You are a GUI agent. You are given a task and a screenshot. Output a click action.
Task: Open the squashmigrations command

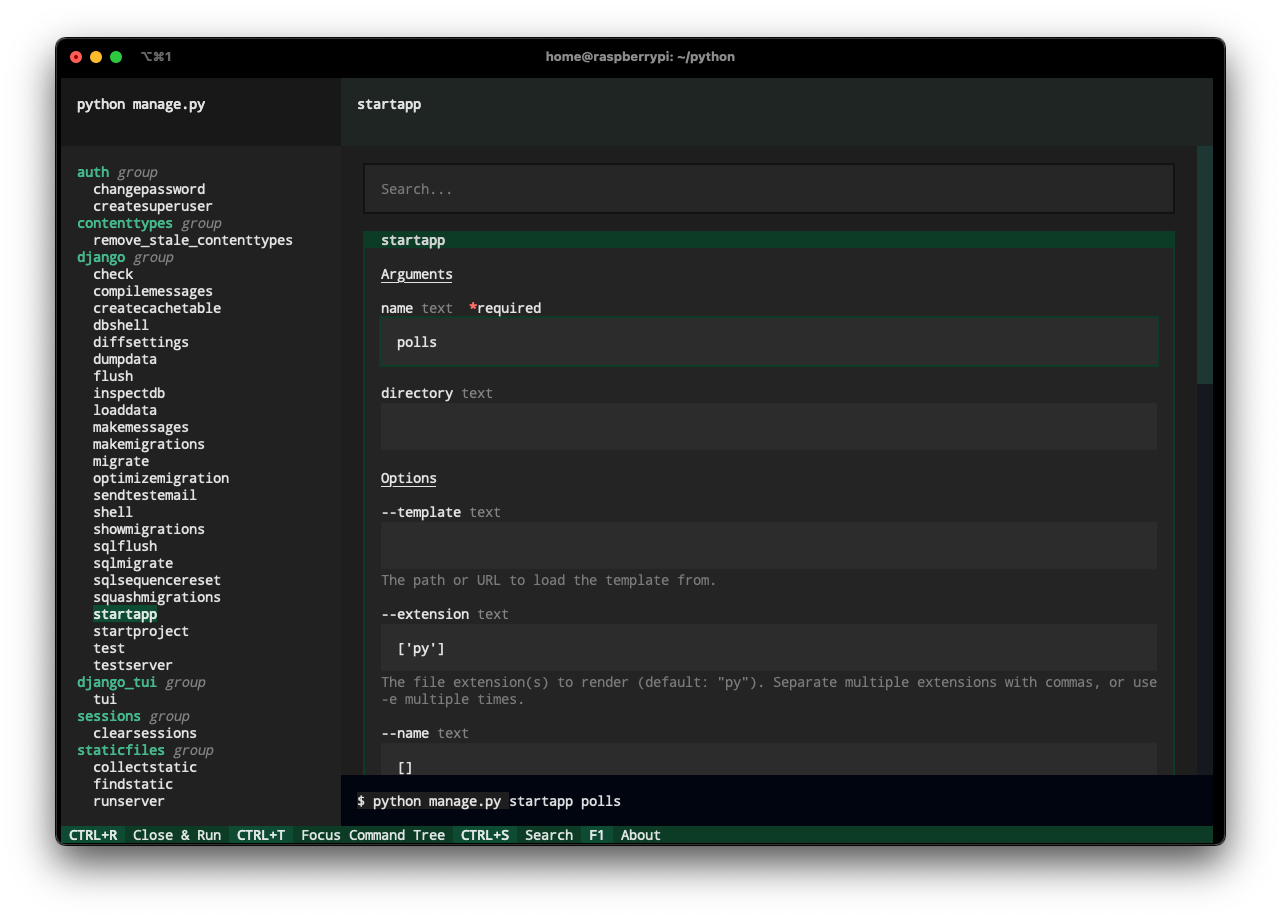click(x=157, y=597)
